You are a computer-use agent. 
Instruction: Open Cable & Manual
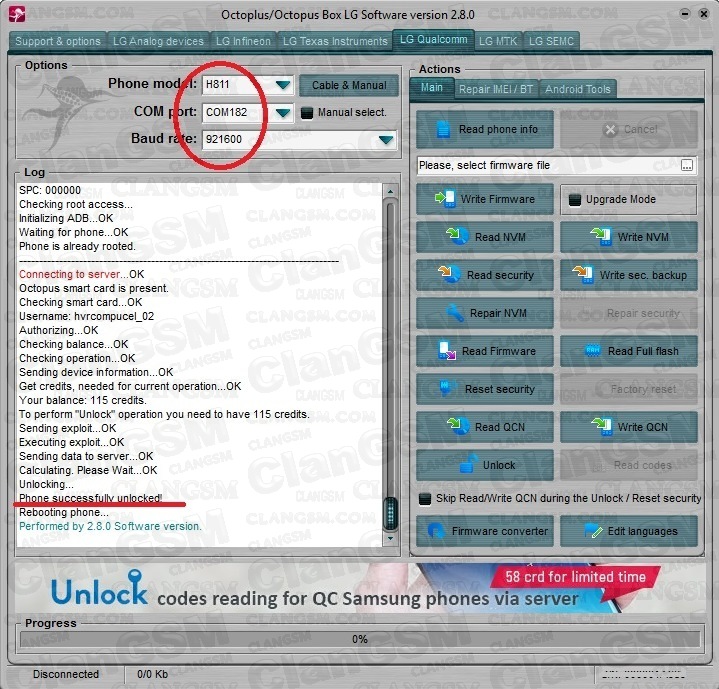(349, 85)
